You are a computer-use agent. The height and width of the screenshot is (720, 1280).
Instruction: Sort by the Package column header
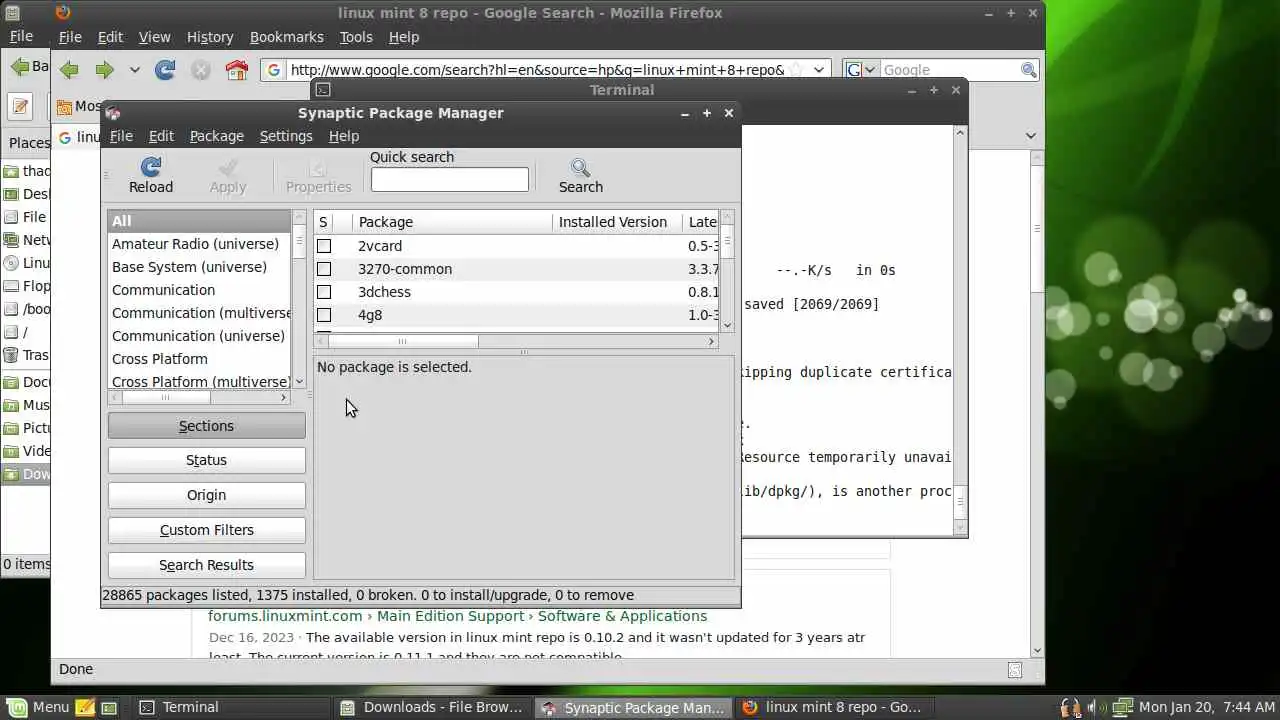pos(453,222)
